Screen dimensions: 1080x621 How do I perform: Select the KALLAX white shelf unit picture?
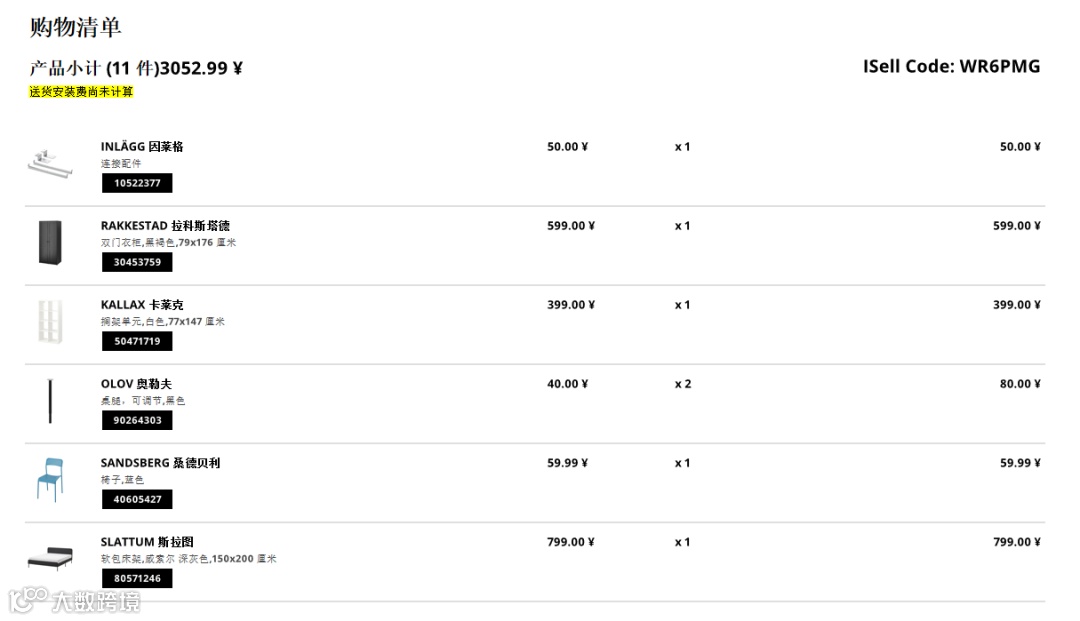(50, 322)
